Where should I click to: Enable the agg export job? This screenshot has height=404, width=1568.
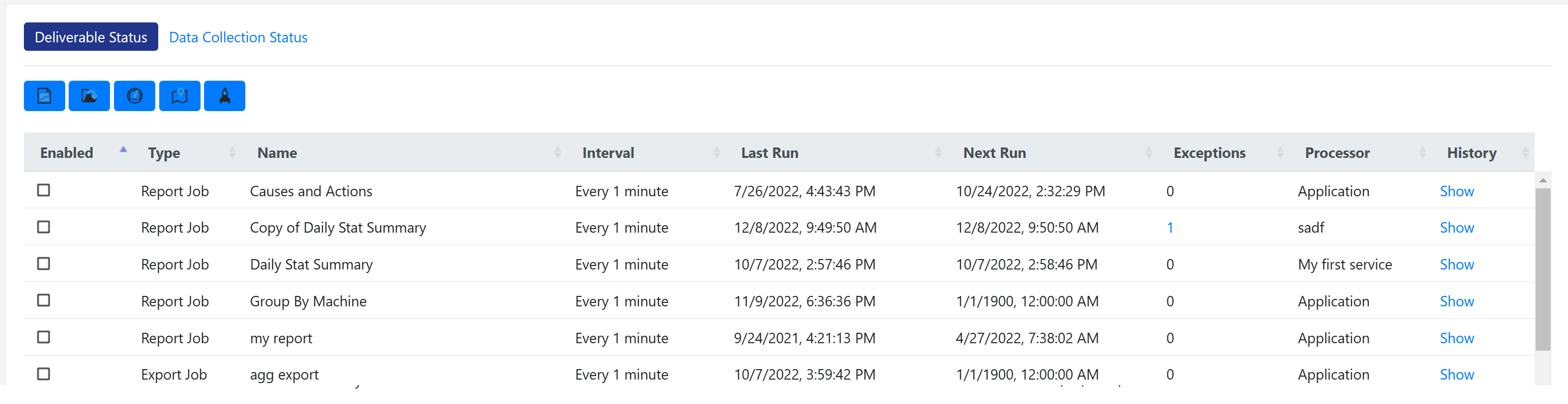(43, 374)
